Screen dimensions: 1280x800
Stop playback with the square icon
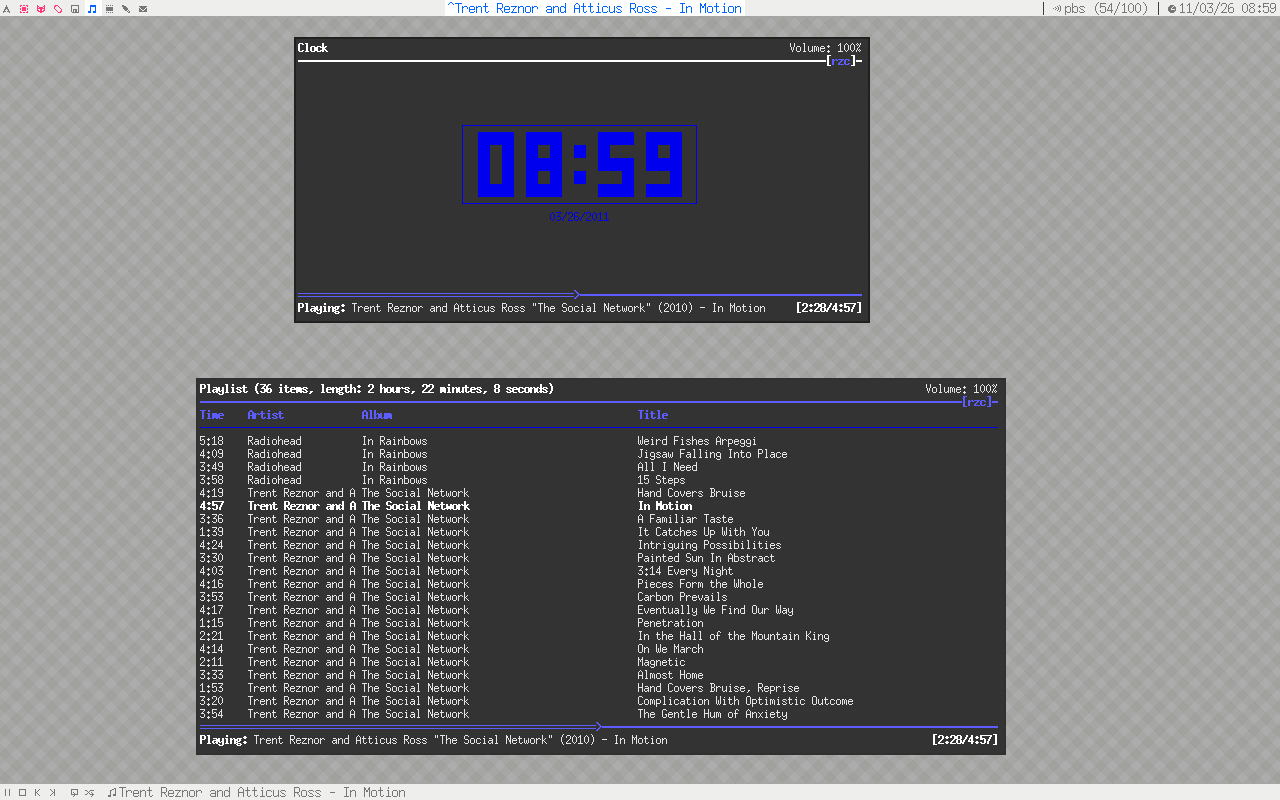(22, 792)
